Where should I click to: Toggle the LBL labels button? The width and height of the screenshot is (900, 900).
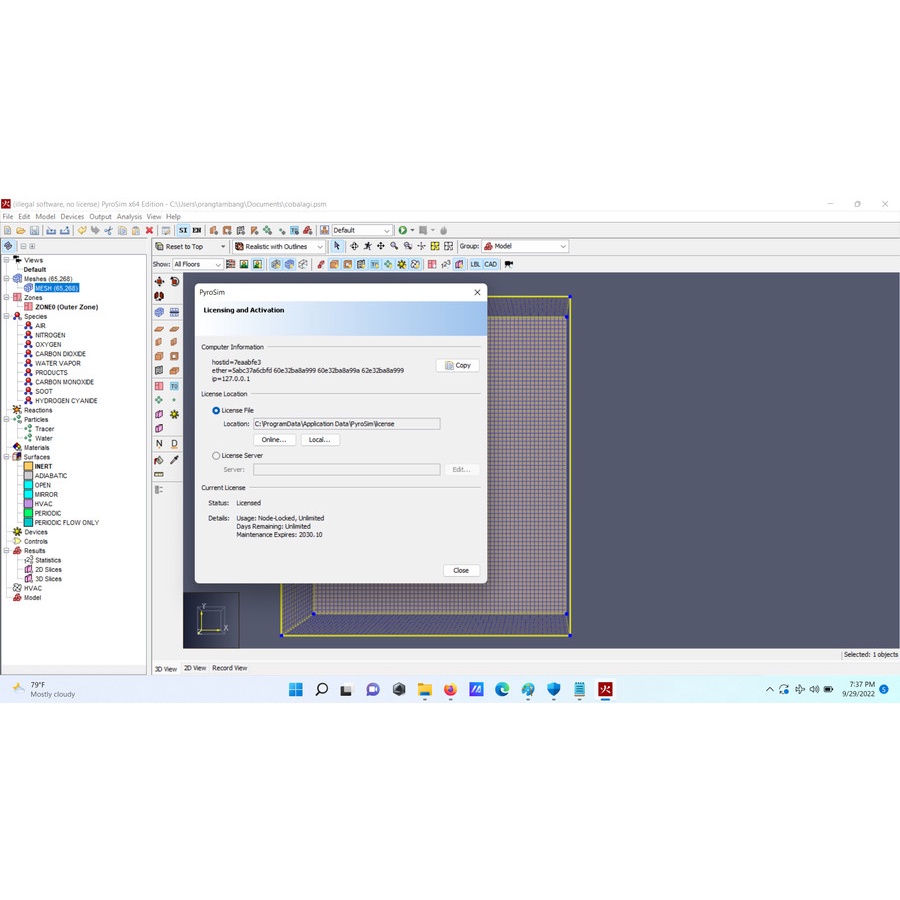tap(475, 264)
